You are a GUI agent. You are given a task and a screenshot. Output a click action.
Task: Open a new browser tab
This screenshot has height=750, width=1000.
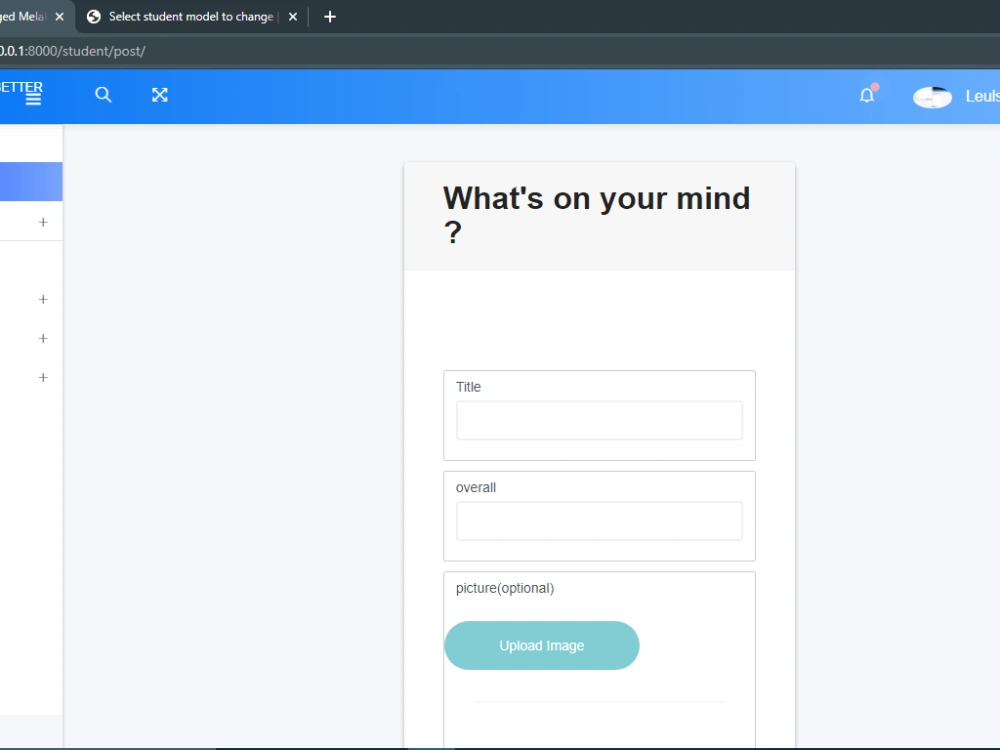point(330,17)
